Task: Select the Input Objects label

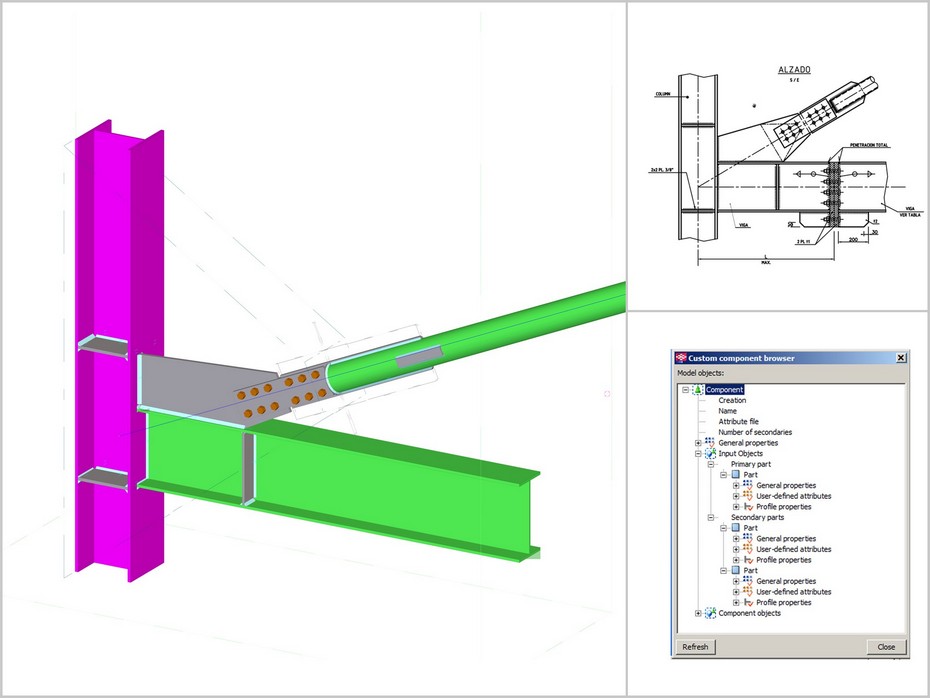Action: click(x=740, y=454)
